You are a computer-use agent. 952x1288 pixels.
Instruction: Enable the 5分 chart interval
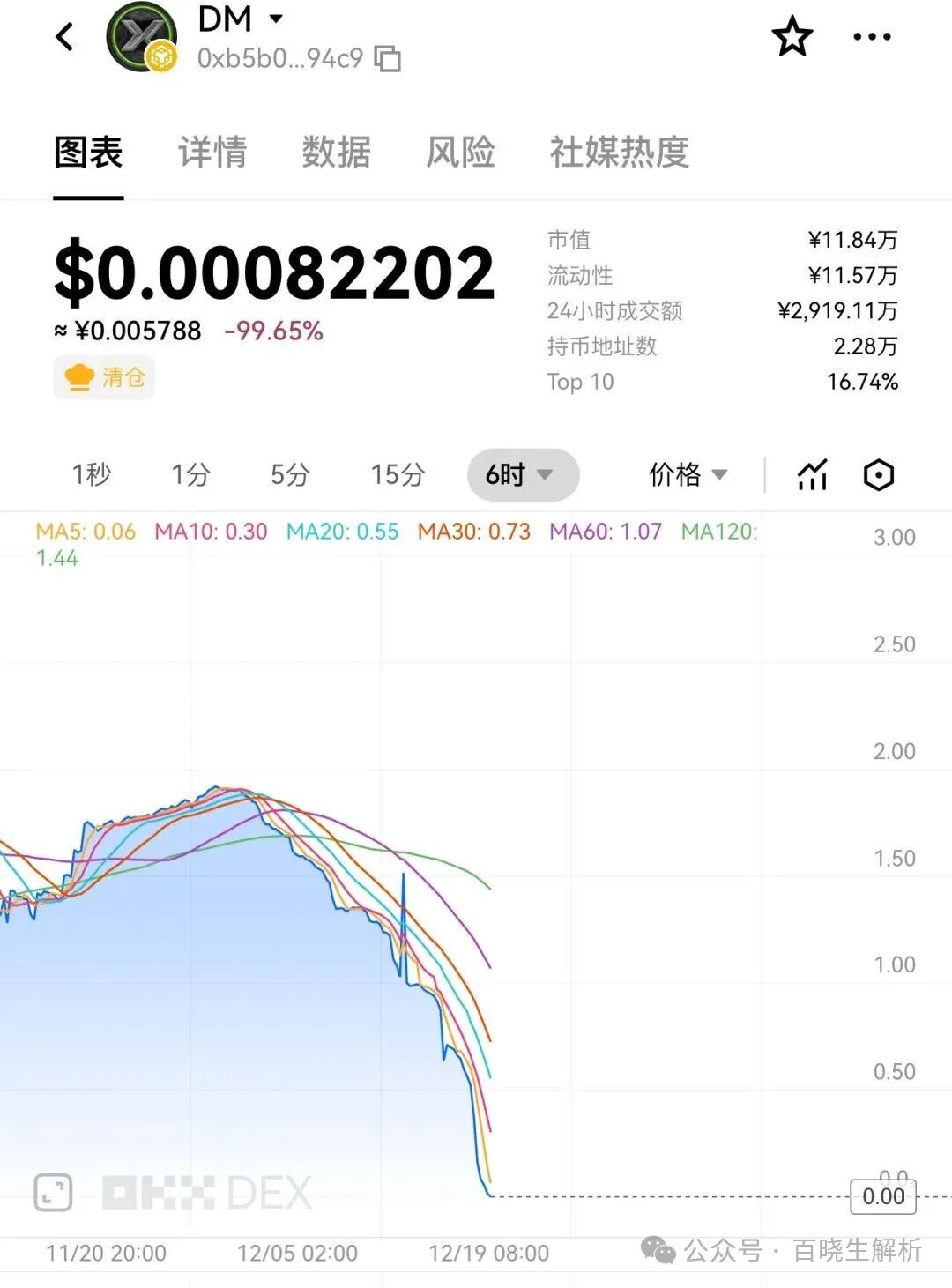coord(288,474)
